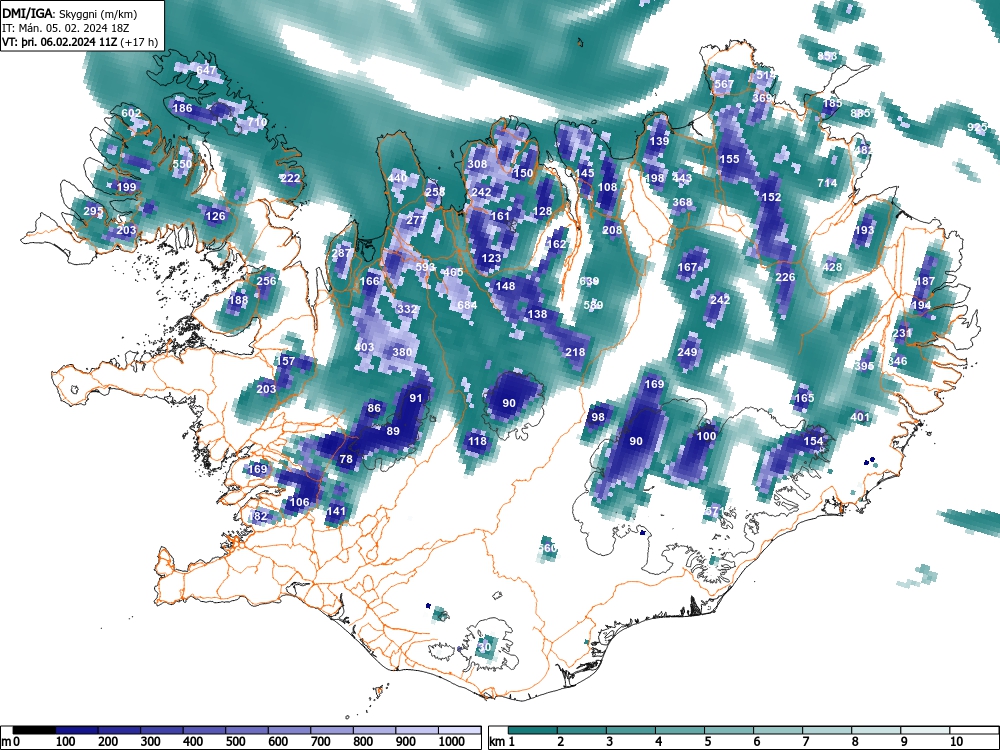Click the legend swatch between 500 and 600 m
Screen dimensions: 1000x750
point(247,730)
